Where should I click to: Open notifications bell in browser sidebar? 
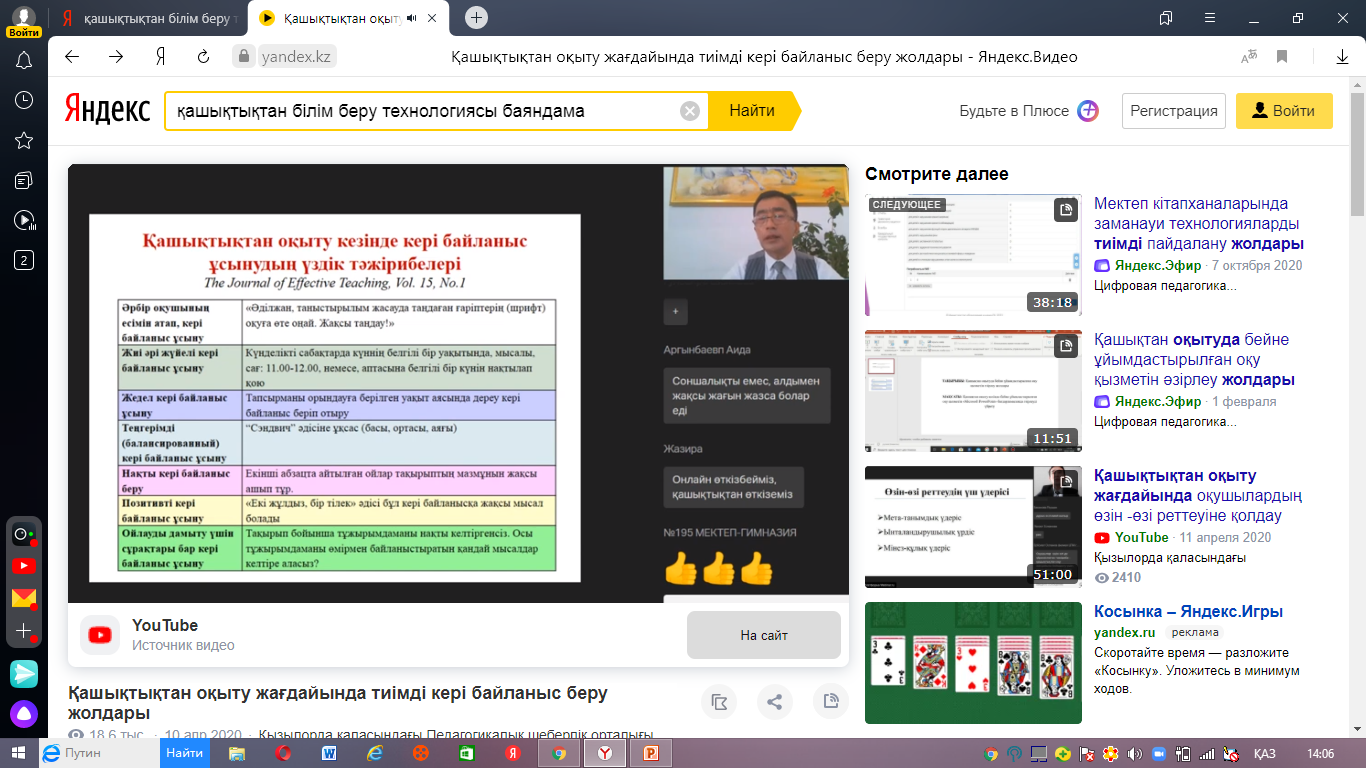tap(24, 61)
